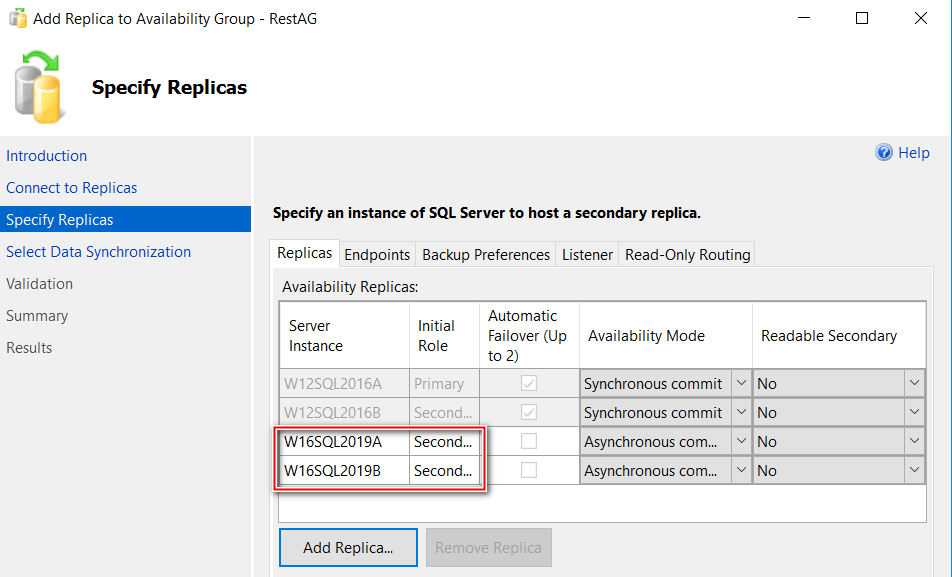Click the title bar application icon
The width and height of the screenshot is (952, 577).
tap(17, 18)
